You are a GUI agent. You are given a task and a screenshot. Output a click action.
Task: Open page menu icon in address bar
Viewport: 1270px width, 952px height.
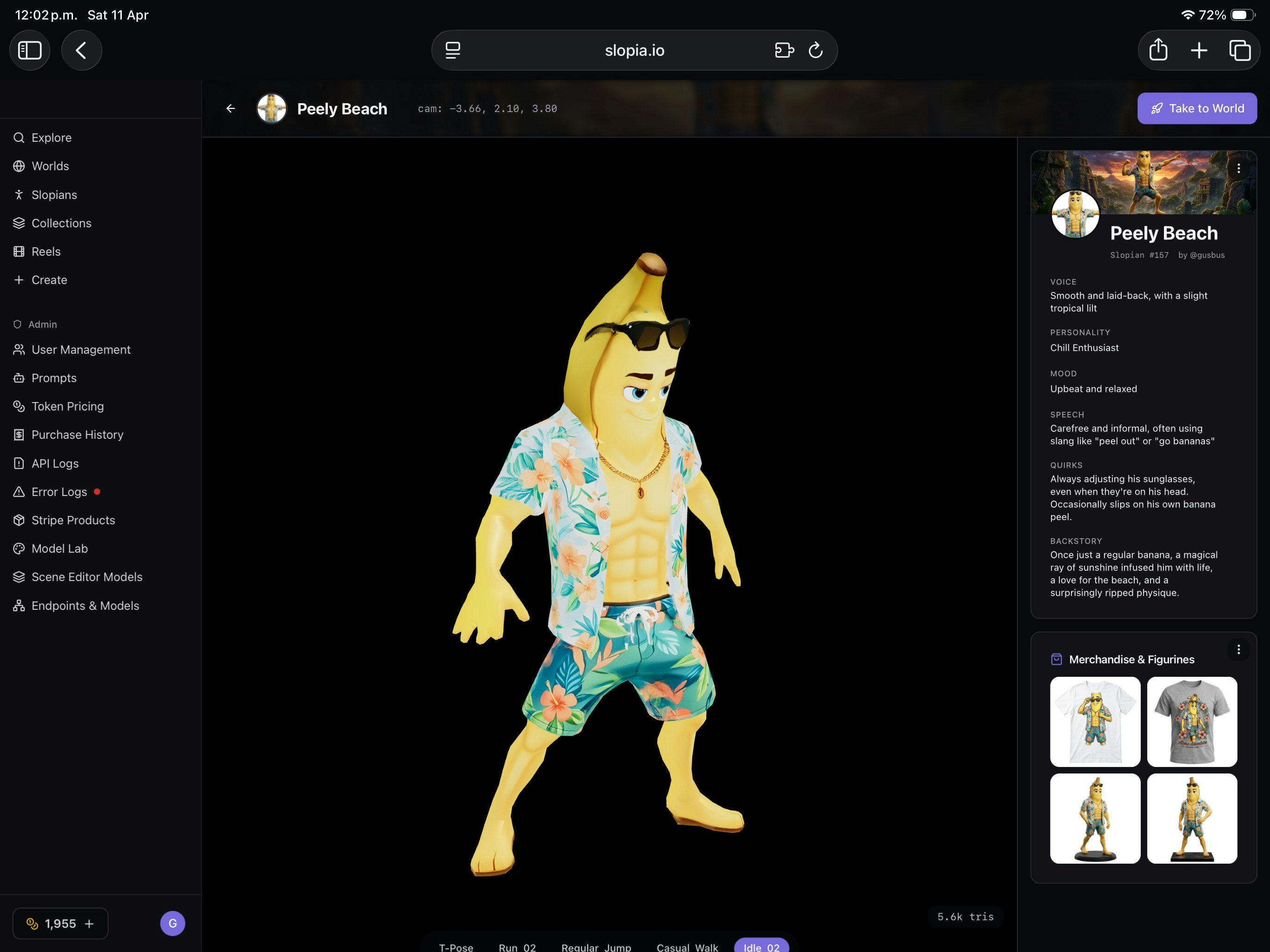[453, 51]
